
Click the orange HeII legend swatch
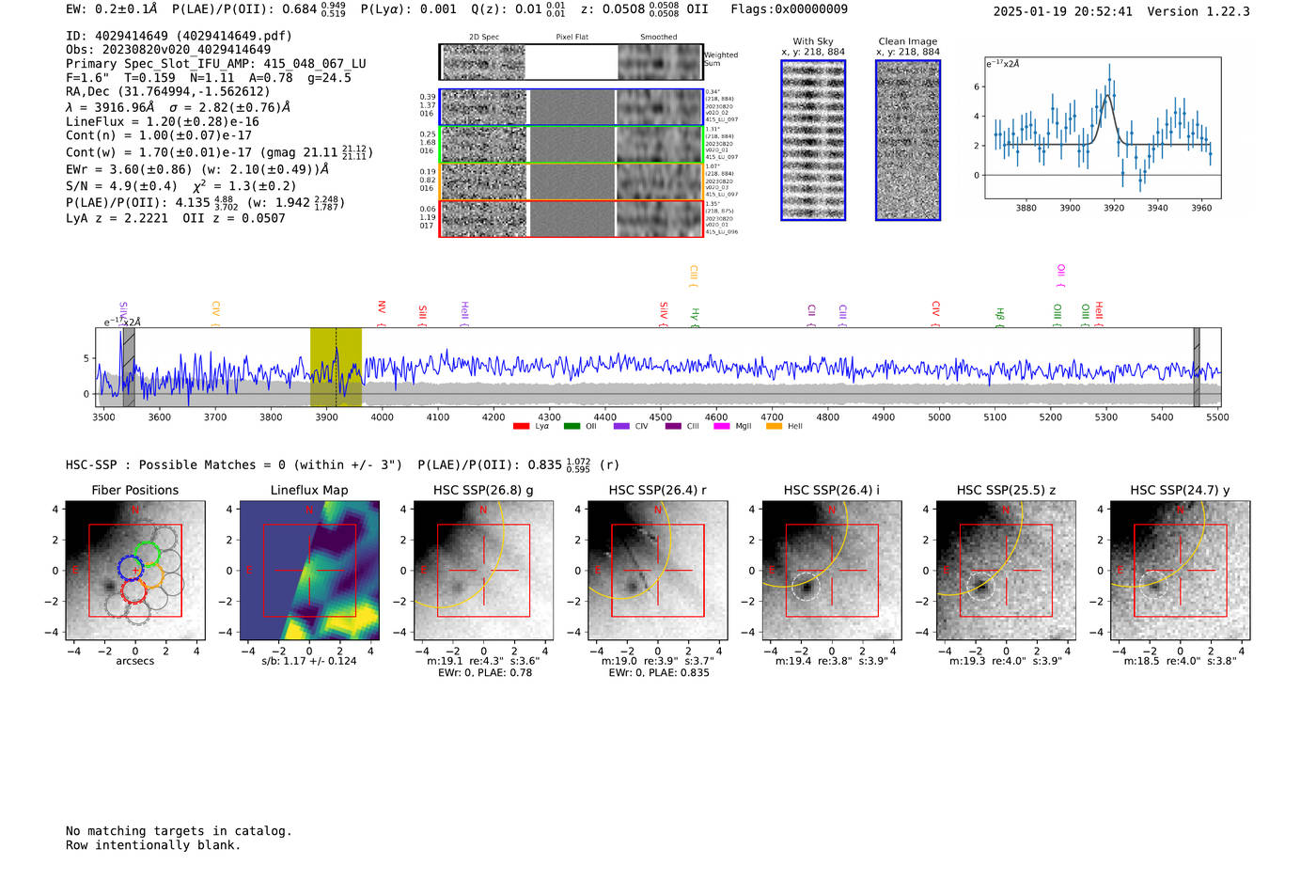click(775, 426)
